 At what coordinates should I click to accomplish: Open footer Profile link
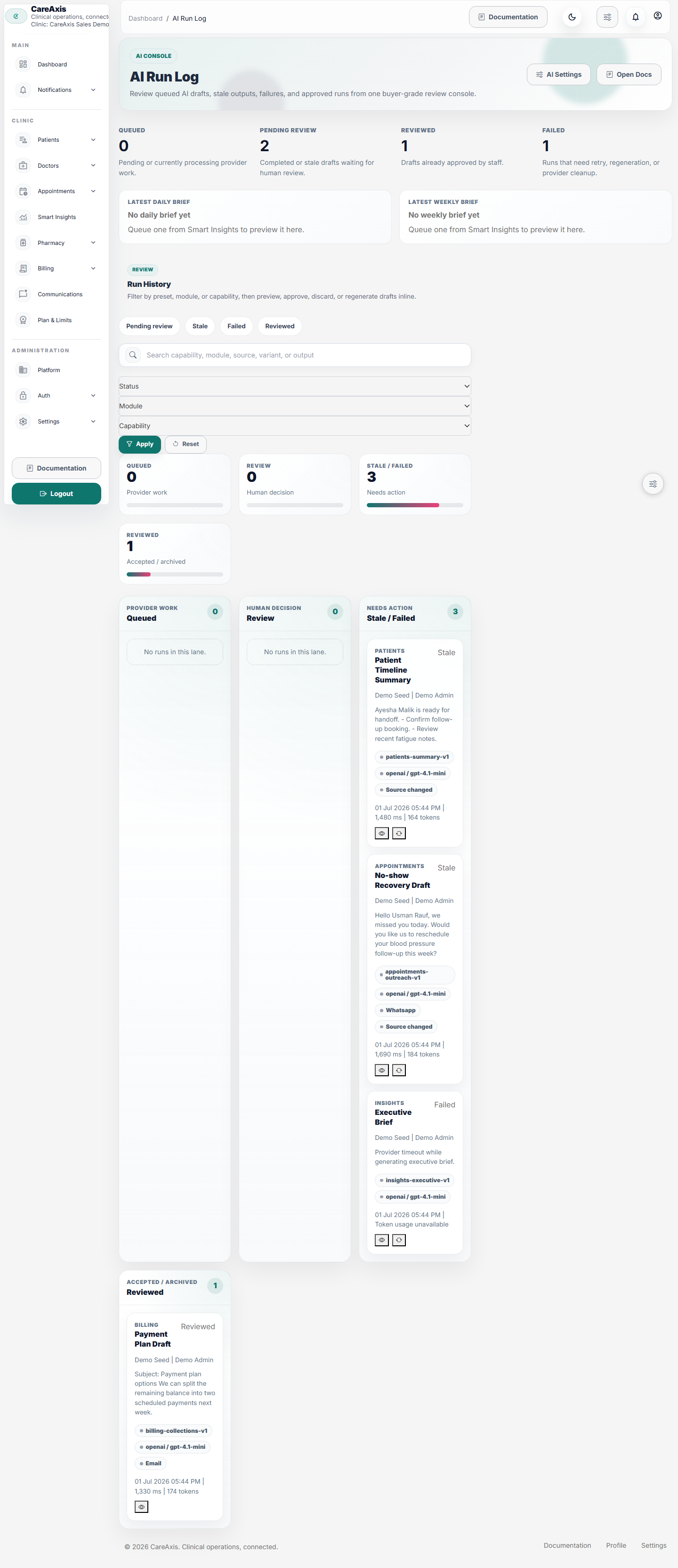[x=616, y=1545]
